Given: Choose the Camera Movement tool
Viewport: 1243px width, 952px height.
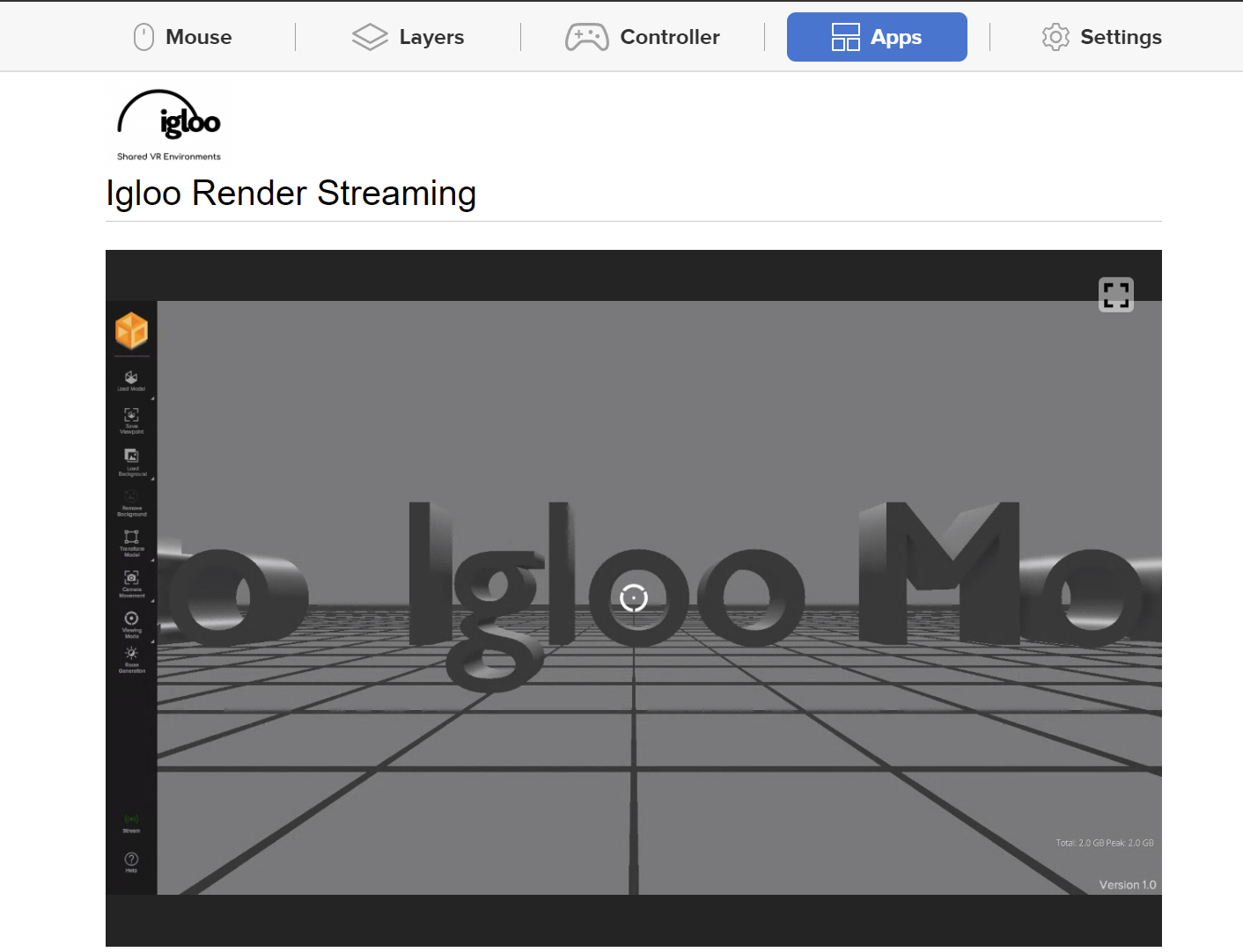Looking at the screenshot, I should pyautogui.click(x=131, y=582).
